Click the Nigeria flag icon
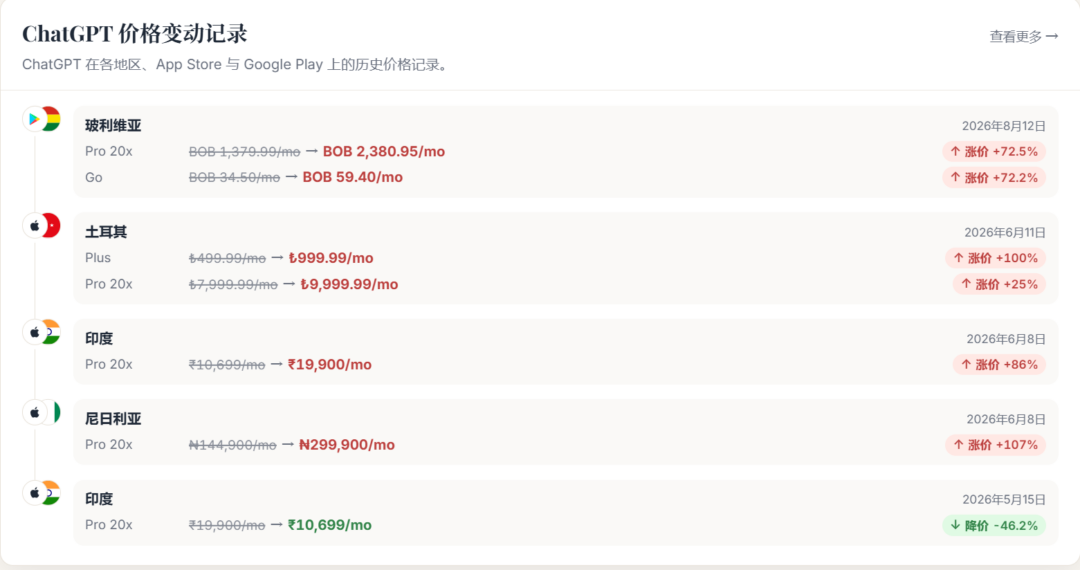The width and height of the screenshot is (1080, 570). 52,412
